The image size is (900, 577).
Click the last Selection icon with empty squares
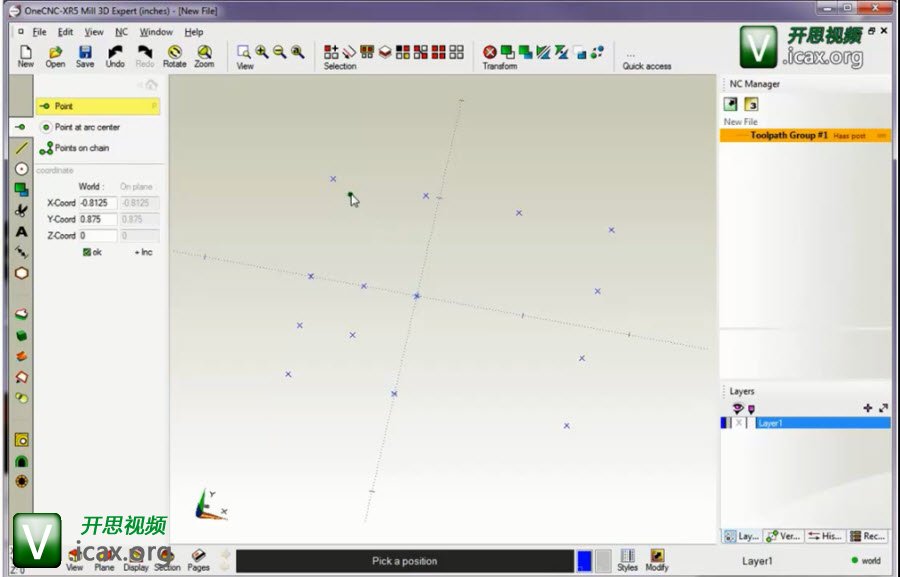(456, 52)
